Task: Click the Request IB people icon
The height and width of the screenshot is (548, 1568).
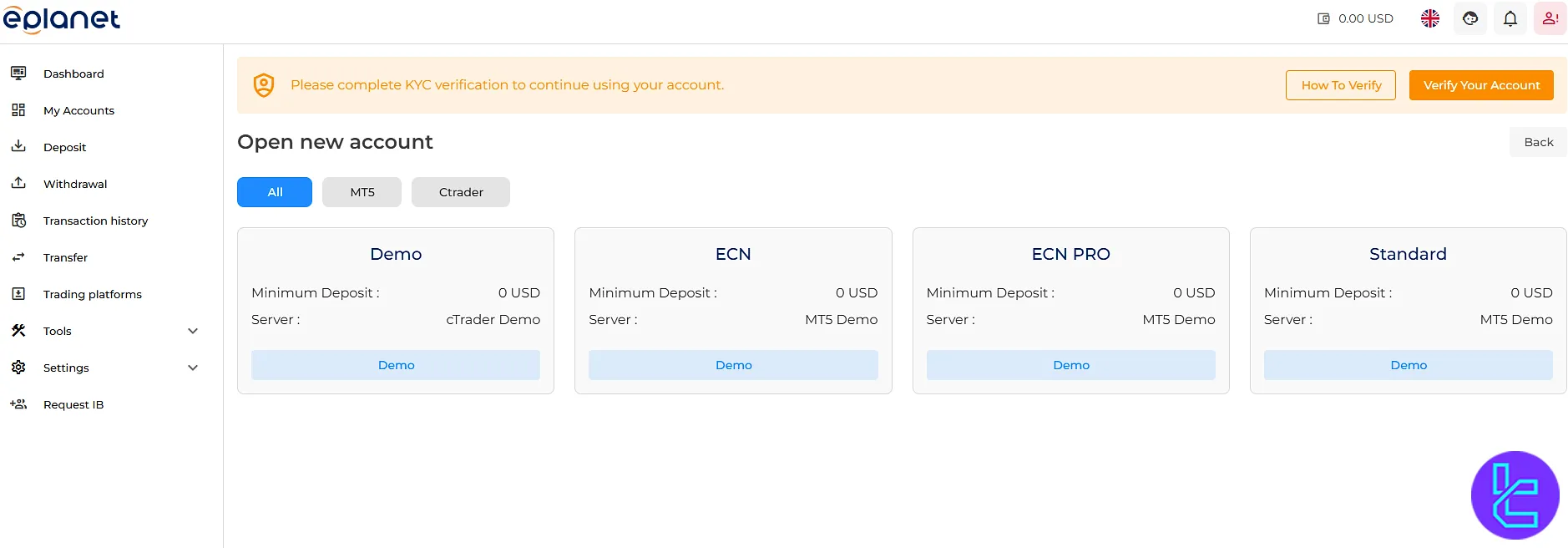Action: 18,404
